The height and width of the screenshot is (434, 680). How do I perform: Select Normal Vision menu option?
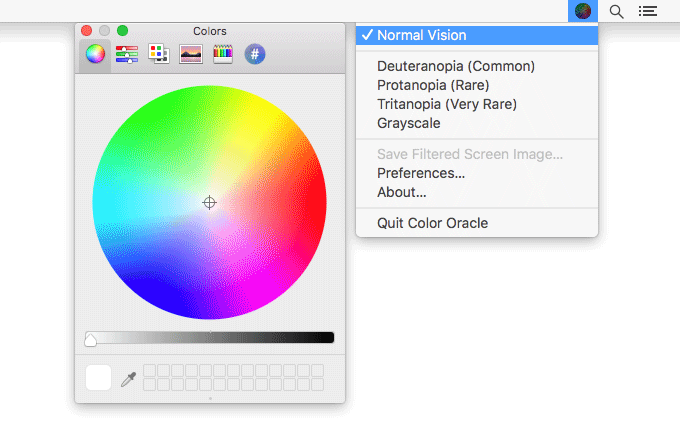click(x=421, y=35)
